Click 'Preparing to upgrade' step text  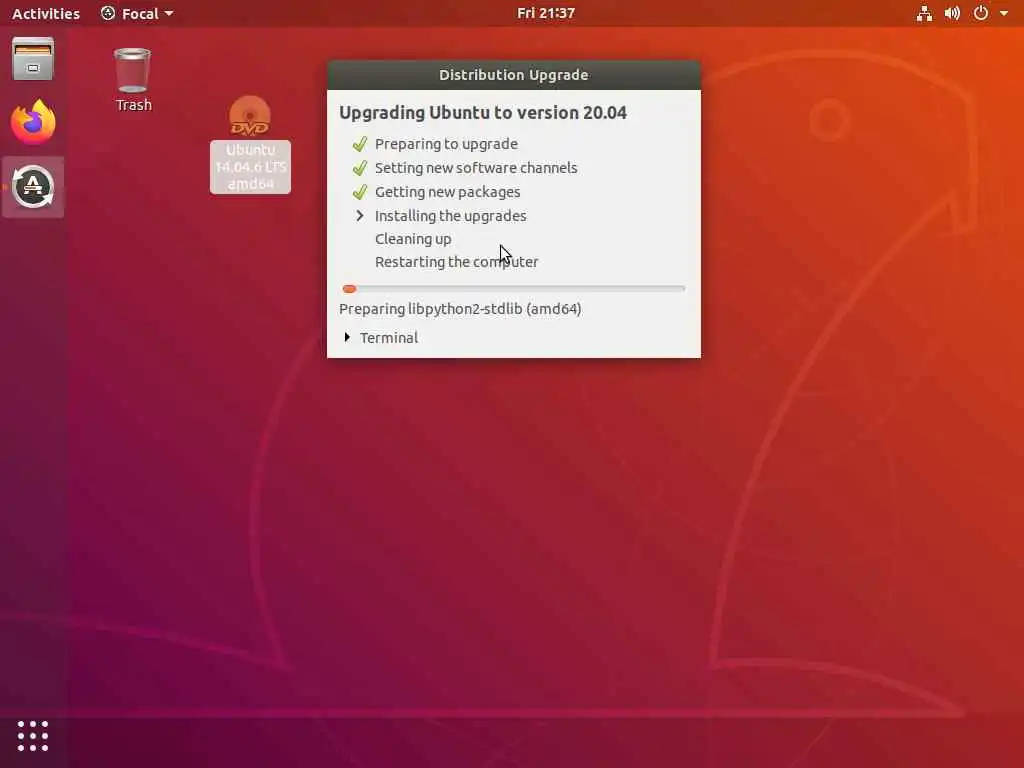[446, 144]
